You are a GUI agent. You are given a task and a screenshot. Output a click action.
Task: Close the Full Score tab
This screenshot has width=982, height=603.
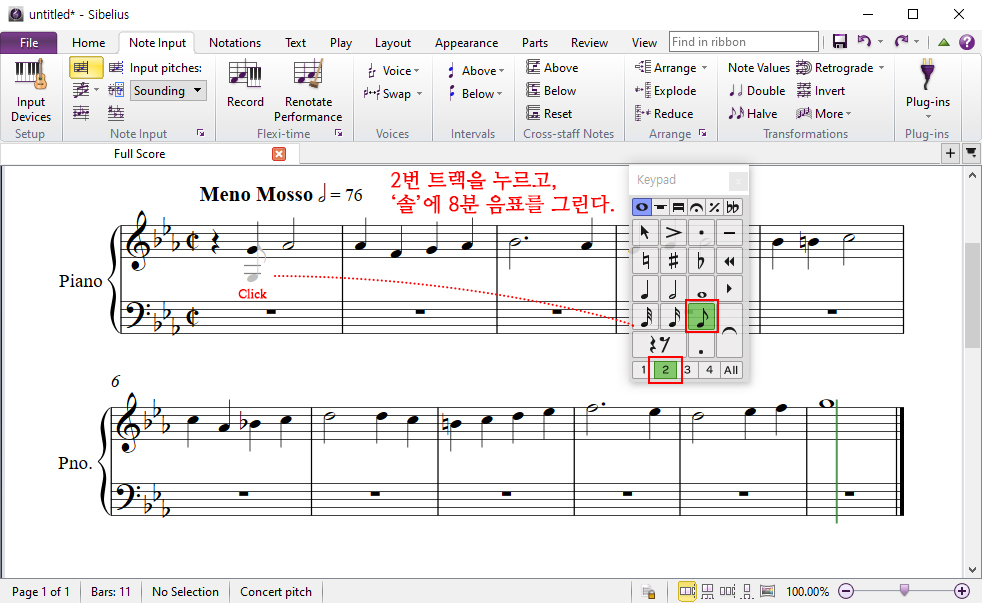(279, 154)
